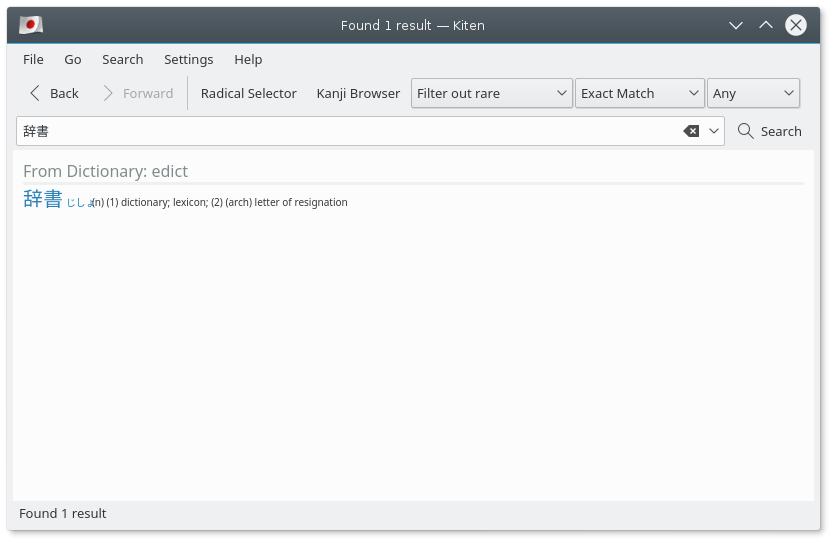Click the Japanese flag Kiten icon
The image size is (833, 543).
coord(31,25)
